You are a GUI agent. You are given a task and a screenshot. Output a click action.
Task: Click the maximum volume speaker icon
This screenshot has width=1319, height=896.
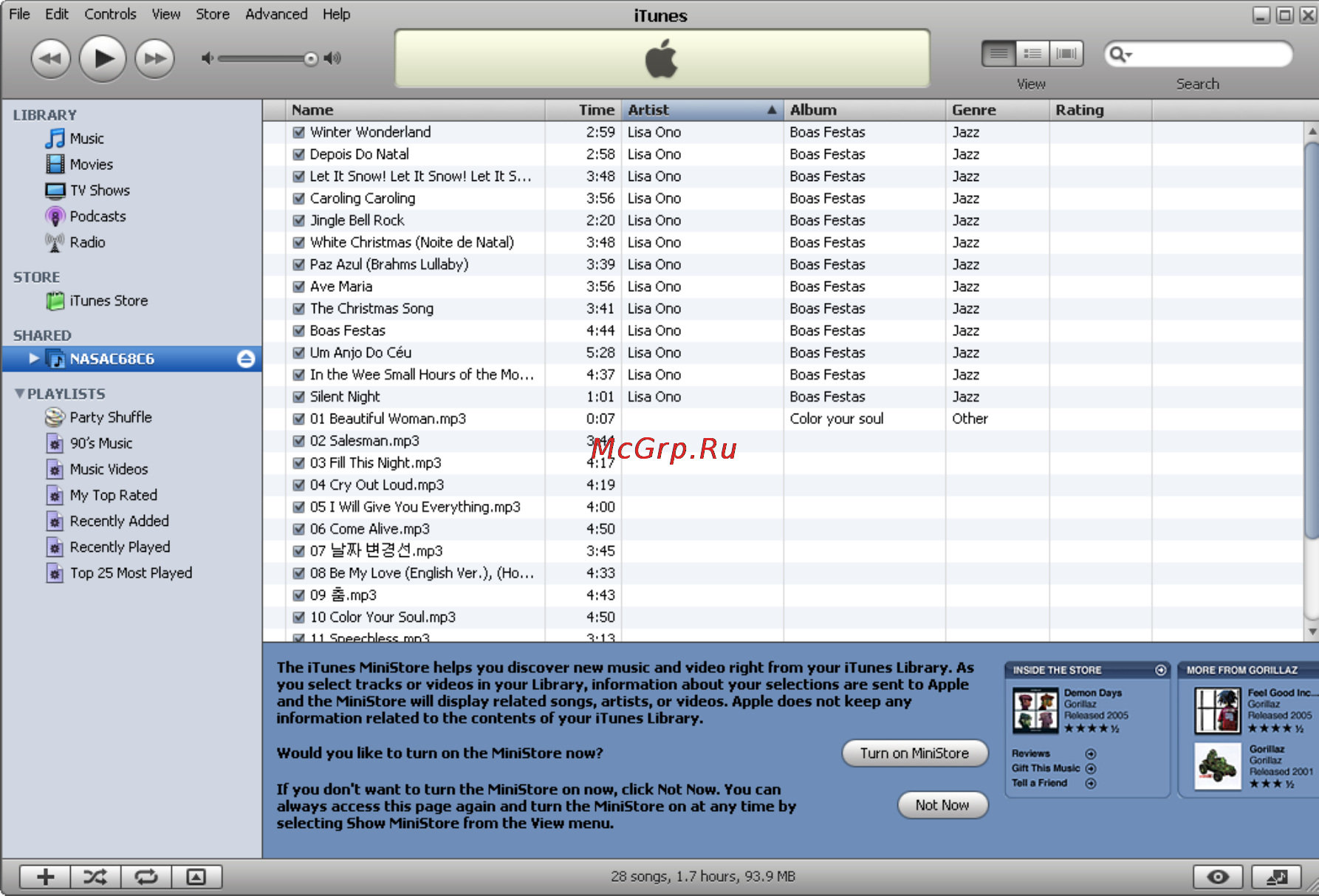tap(333, 58)
